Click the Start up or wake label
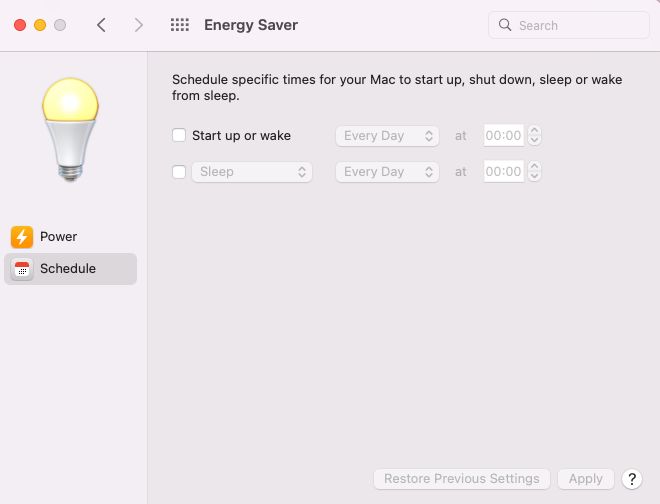Screen dimensions: 660x504 coord(241,136)
